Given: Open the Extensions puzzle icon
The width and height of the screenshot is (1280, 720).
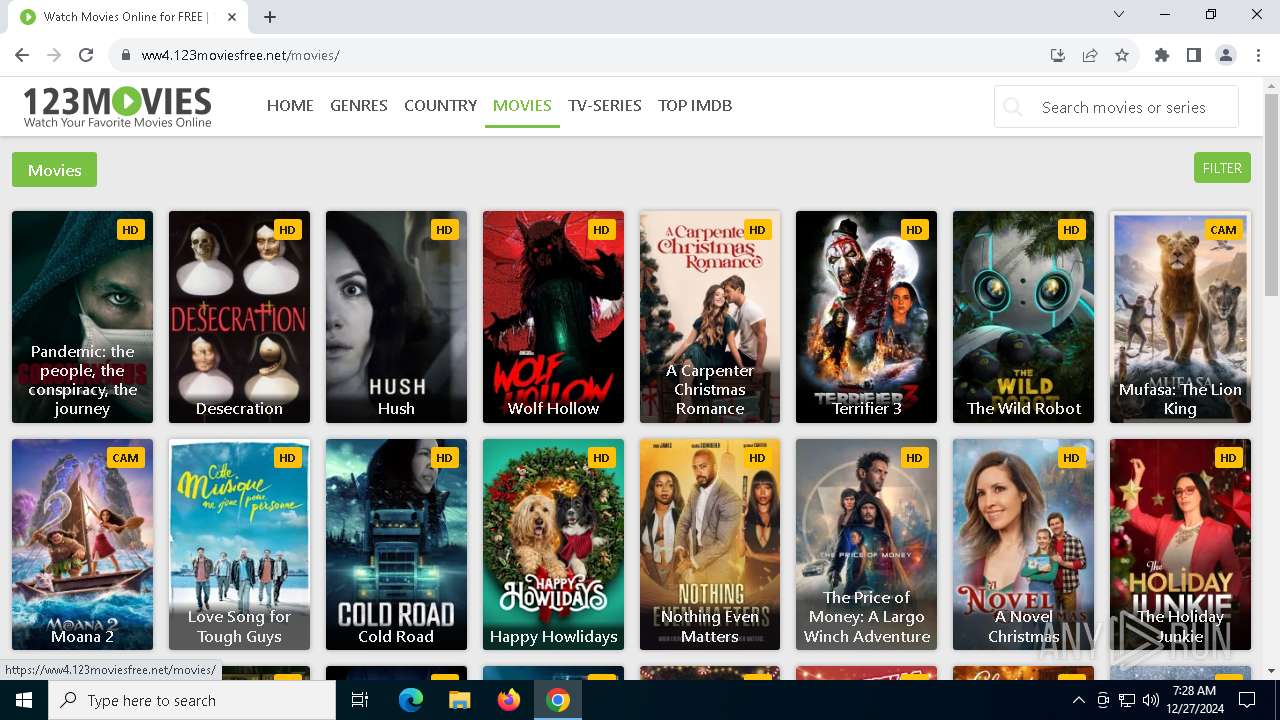Looking at the screenshot, I should [x=1162, y=55].
